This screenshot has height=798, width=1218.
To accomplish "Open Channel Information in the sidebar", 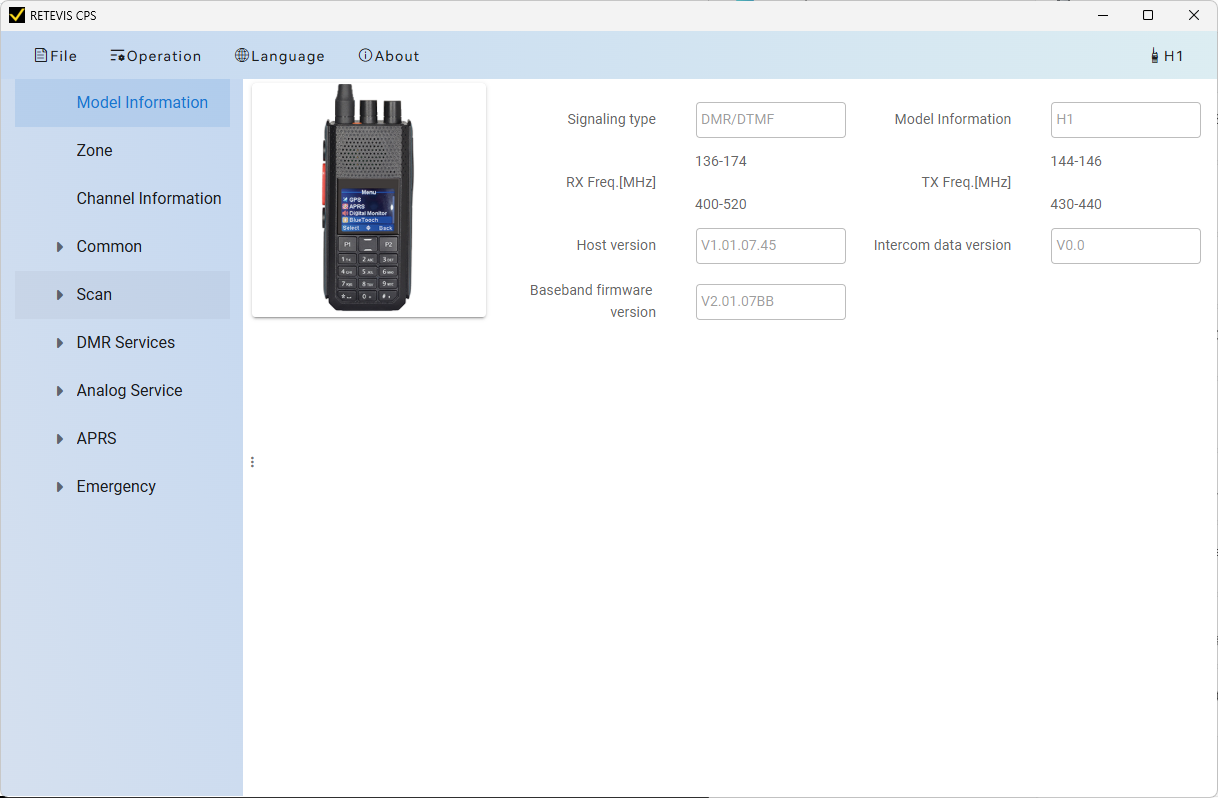I will click(x=149, y=199).
